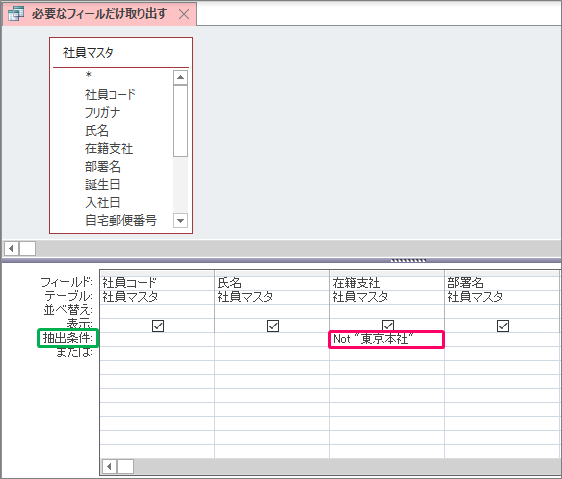Select 入社日 in the field list
Image resolution: width=562 pixels, height=479 pixels.
103,202
